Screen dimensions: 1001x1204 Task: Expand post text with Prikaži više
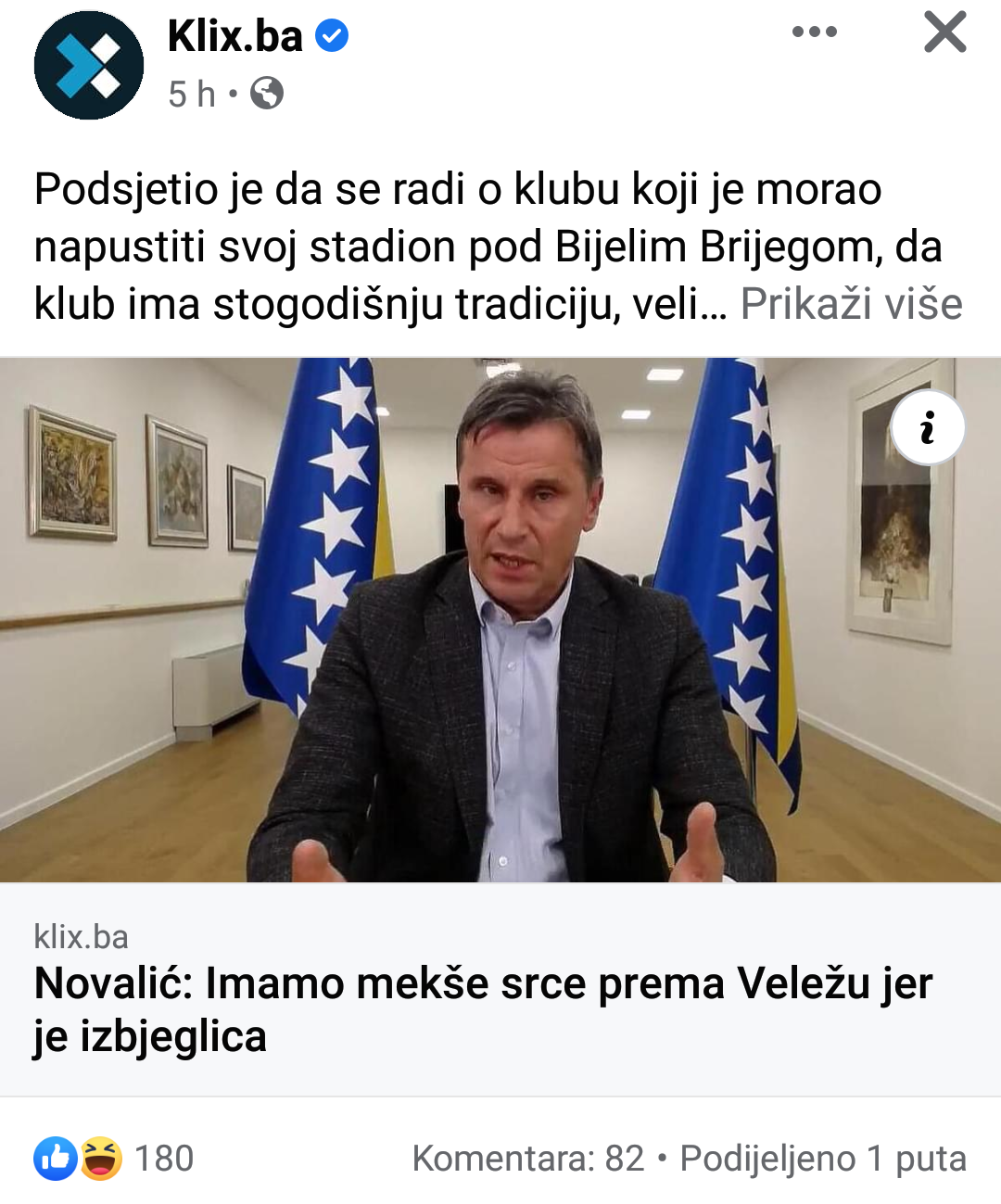[851, 304]
